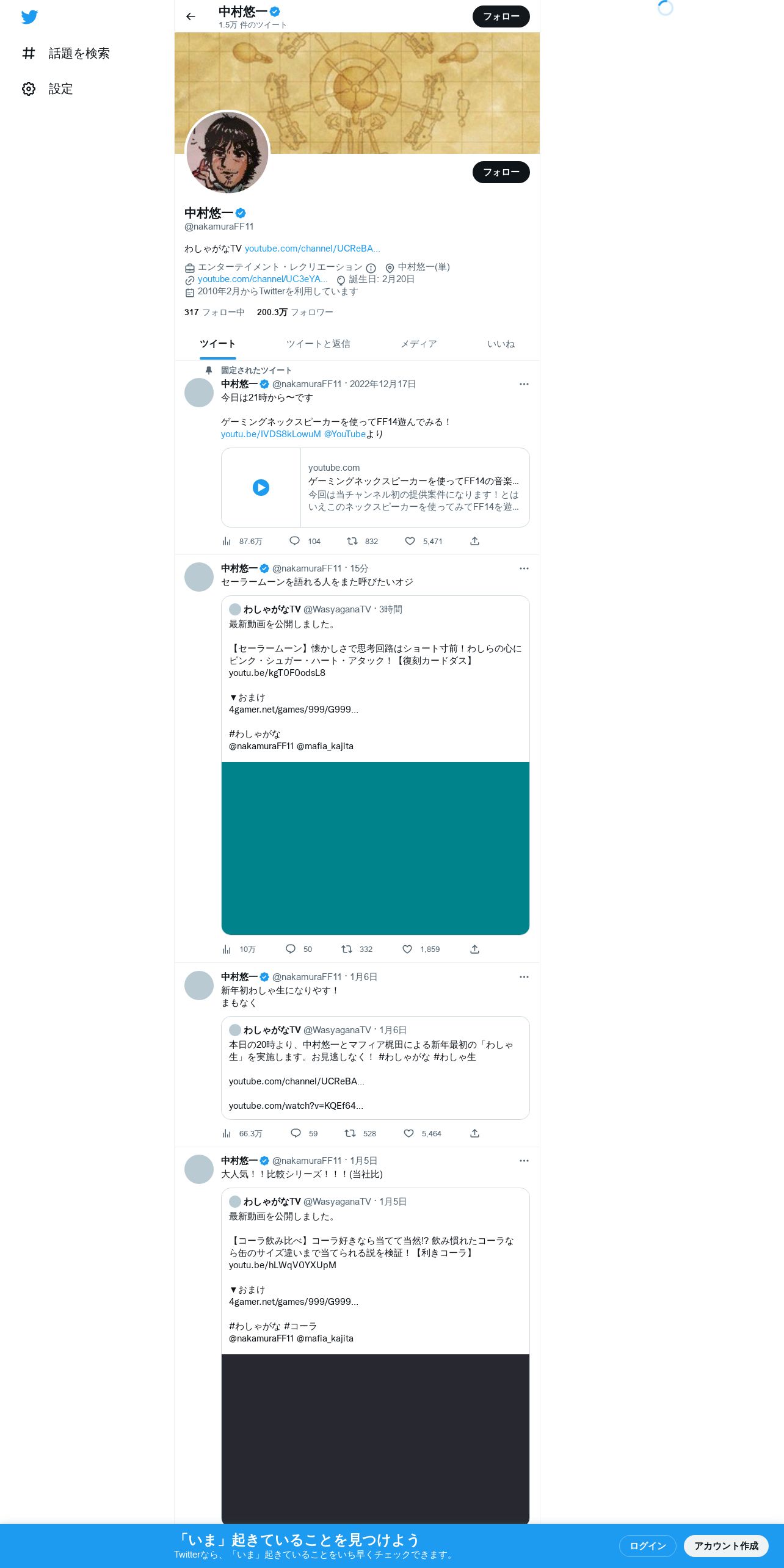Like the Sailor Moon tweet with 1,859 likes
Viewport: 784px width, 1568px height.
pyautogui.click(x=407, y=949)
